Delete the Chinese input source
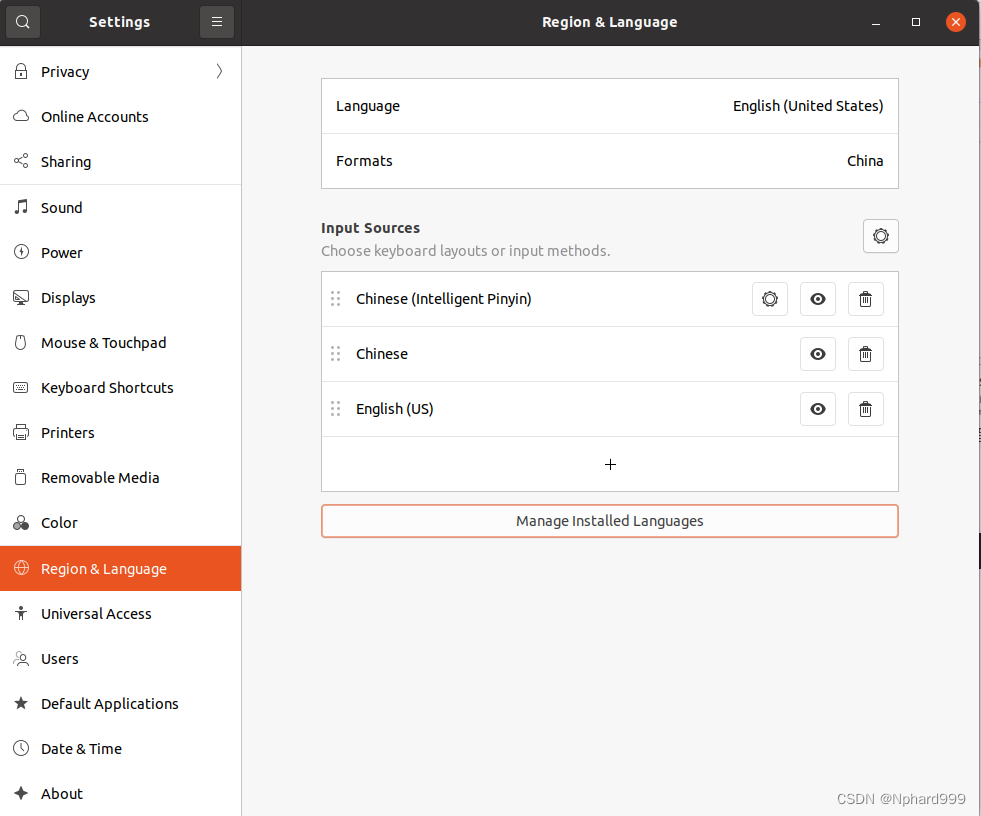This screenshot has height=816, width=981. point(866,353)
